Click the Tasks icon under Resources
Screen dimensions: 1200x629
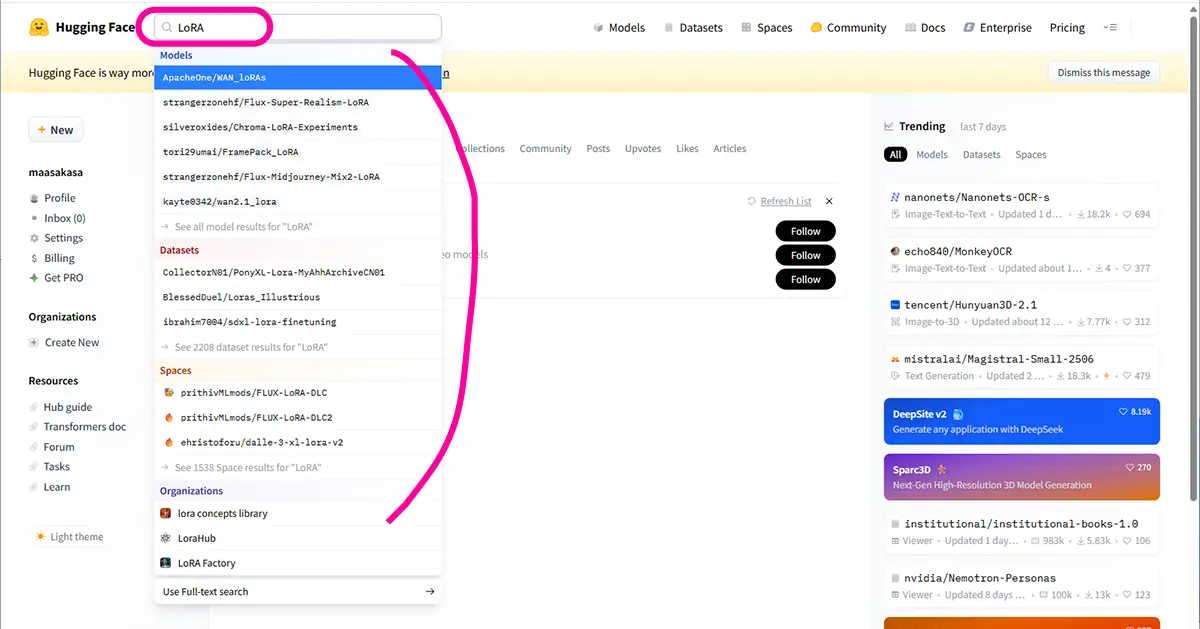35,467
